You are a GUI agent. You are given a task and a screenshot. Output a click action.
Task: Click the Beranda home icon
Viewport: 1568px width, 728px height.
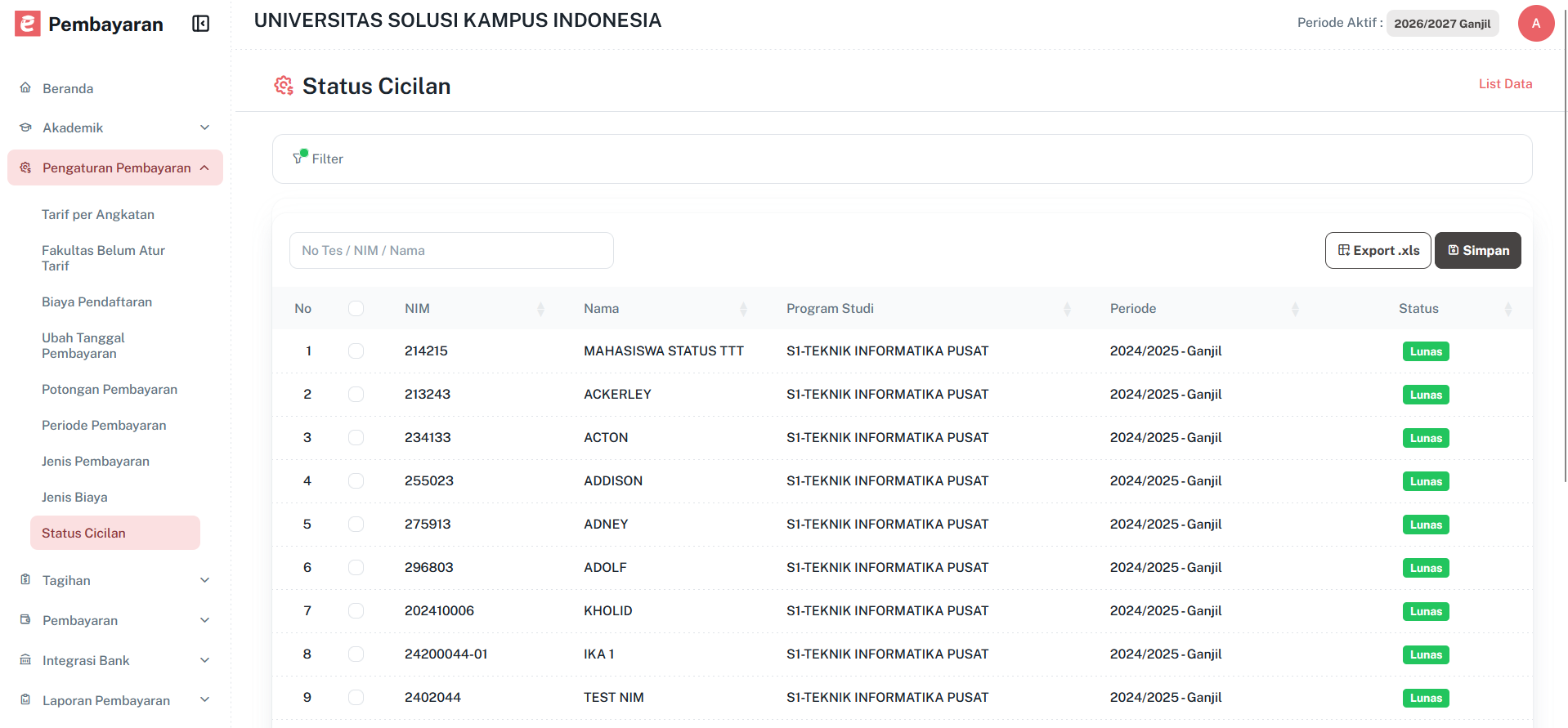pyautogui.click(x=25, y=88)
